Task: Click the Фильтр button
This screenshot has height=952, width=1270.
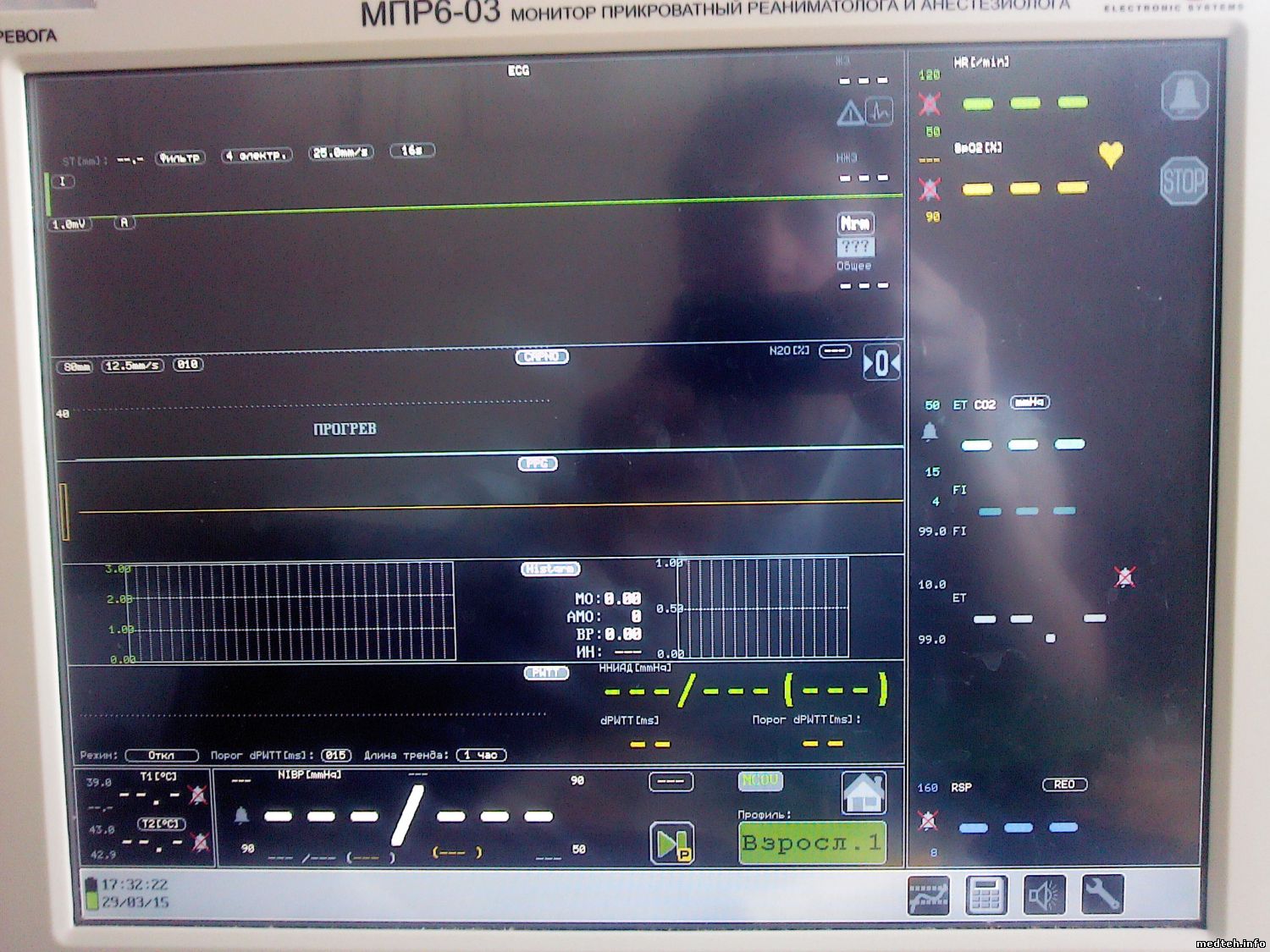Action: pos(180,157)
